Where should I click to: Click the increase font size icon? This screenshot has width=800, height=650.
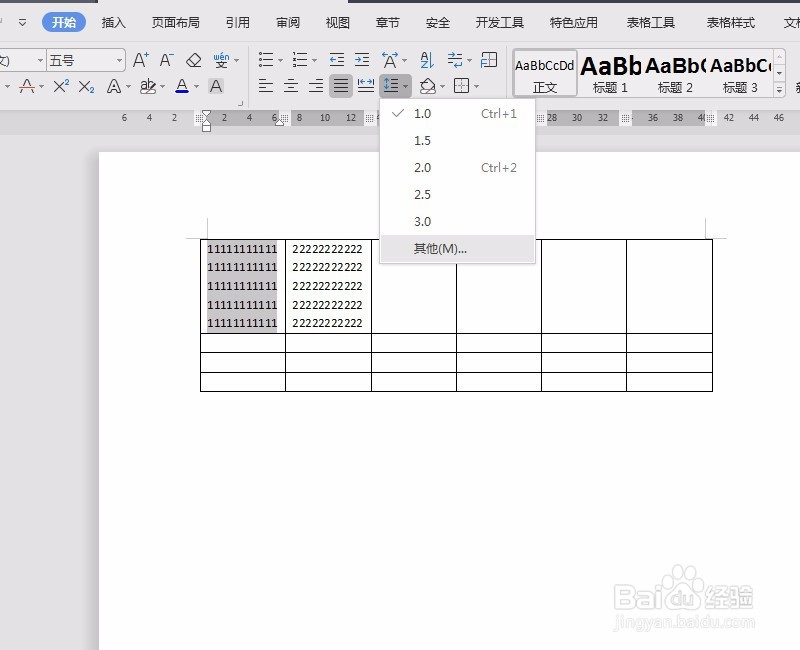(x=141, y=60)
